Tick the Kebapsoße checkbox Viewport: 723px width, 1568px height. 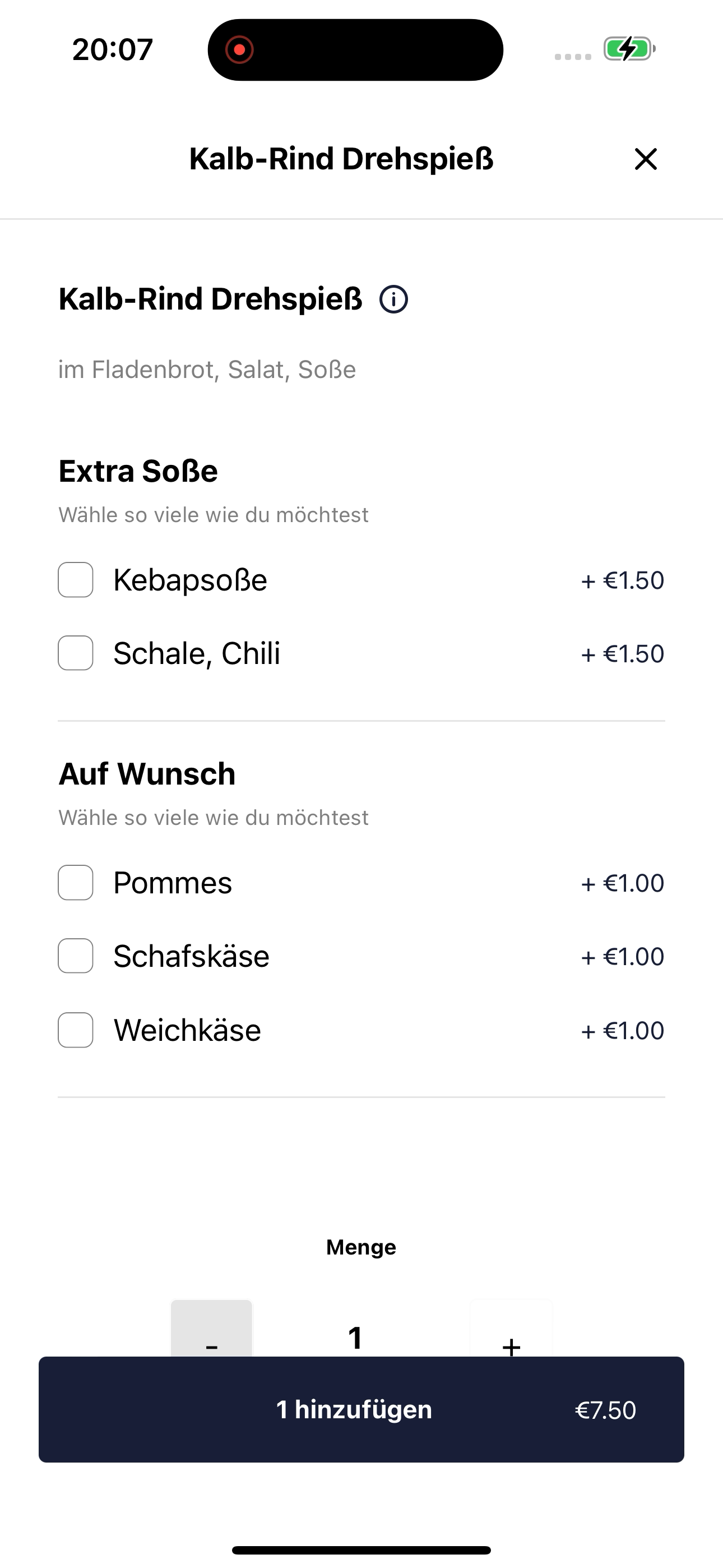76,579
